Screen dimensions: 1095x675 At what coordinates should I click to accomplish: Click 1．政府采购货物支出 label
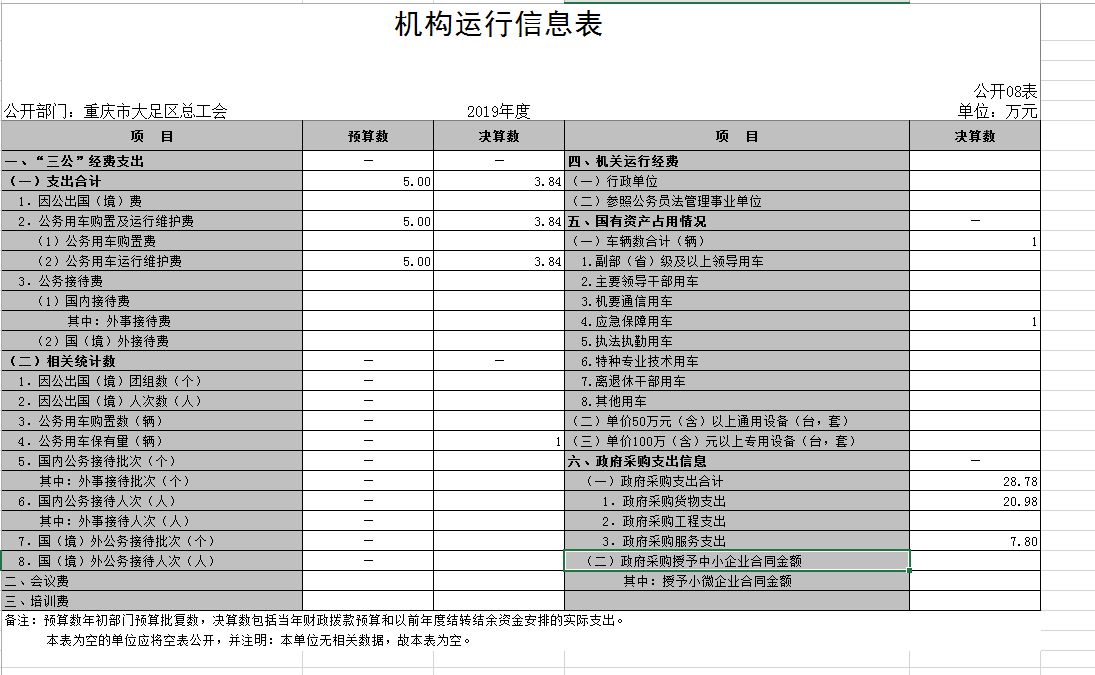[x=663, y=501]
